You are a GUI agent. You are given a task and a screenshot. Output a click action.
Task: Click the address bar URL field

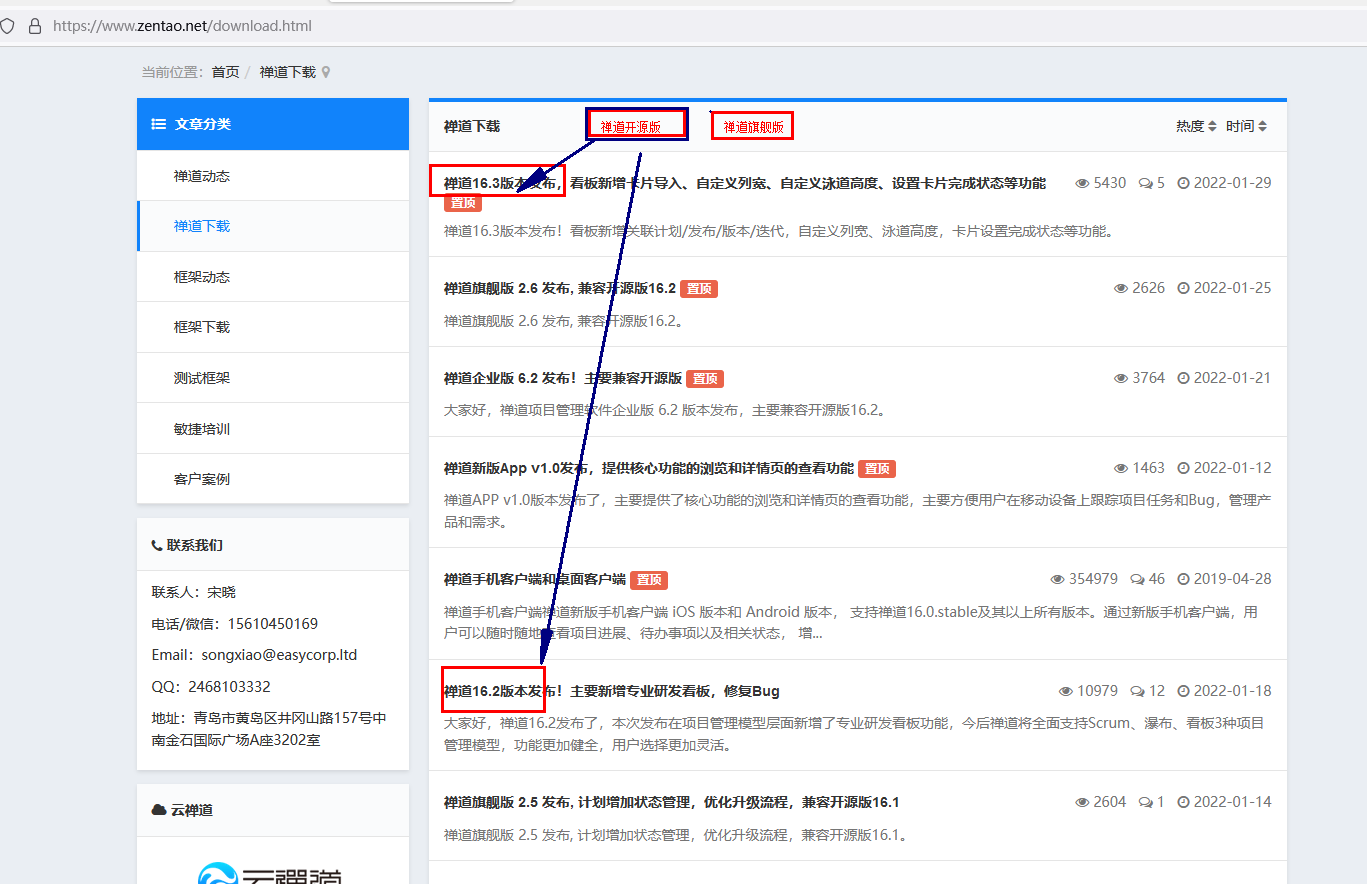click(182, 26)
